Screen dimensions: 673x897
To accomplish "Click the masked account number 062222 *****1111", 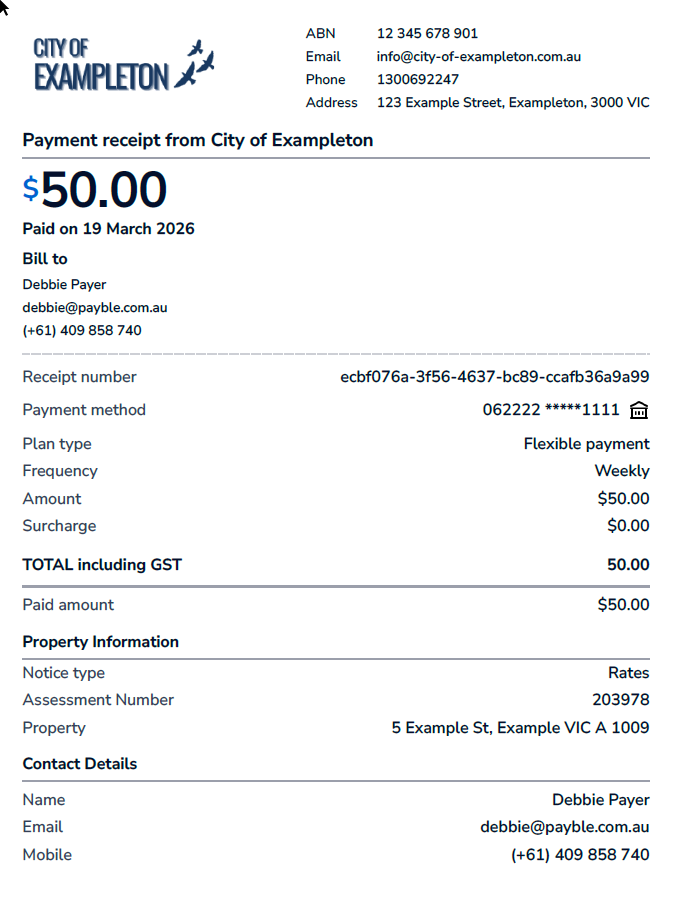I will point(551,410).
